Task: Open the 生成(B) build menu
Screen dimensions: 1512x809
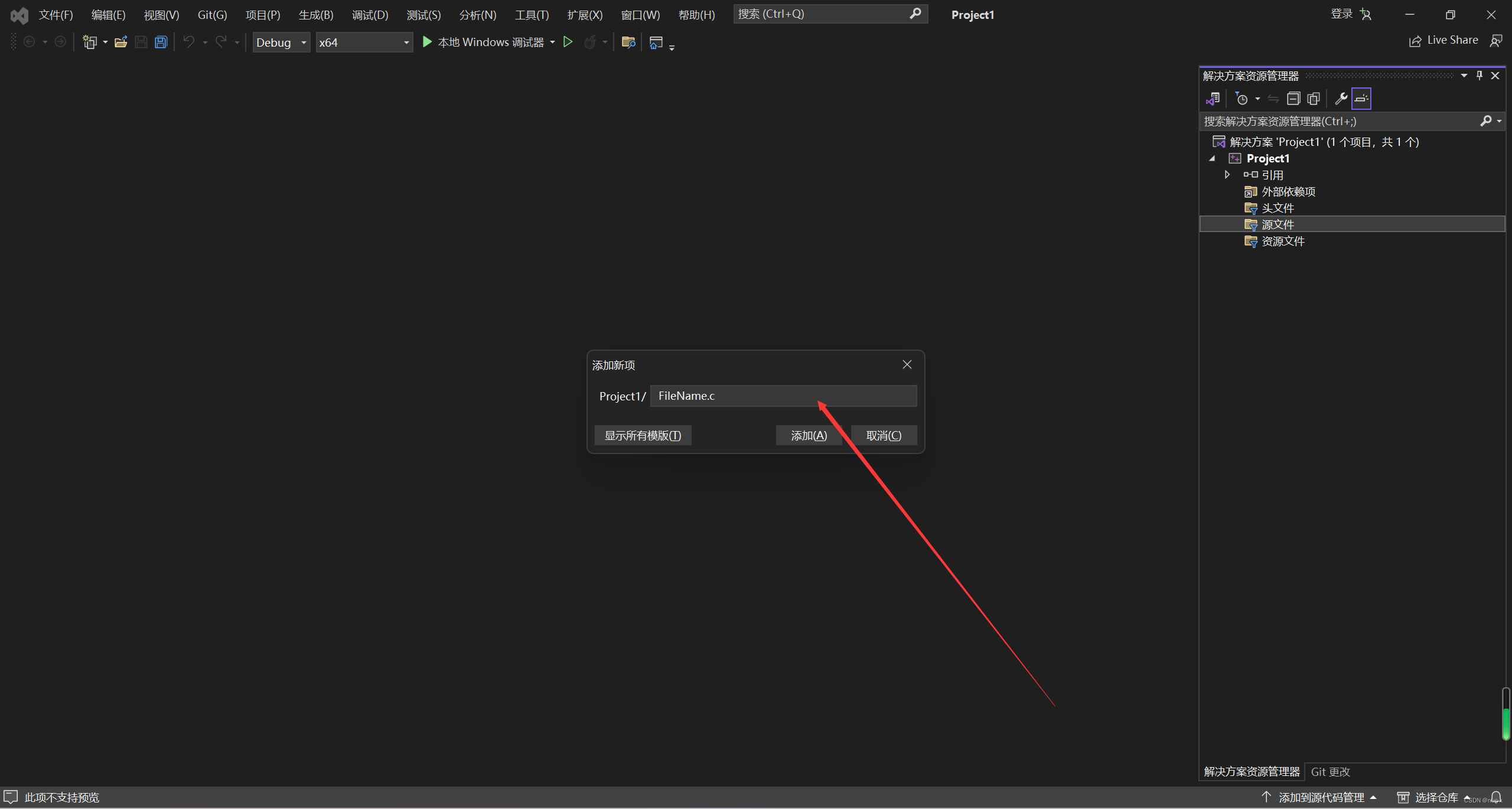Action: pos(316,15)
